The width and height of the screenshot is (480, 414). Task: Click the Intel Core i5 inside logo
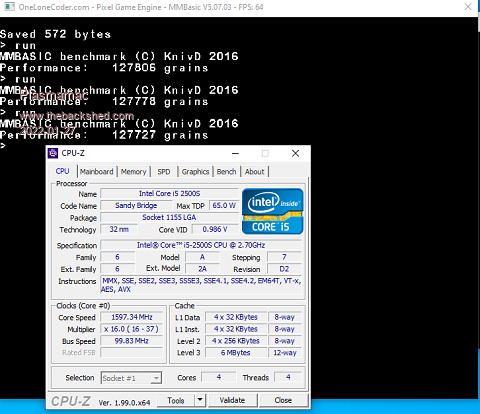[x=273, y=211]
